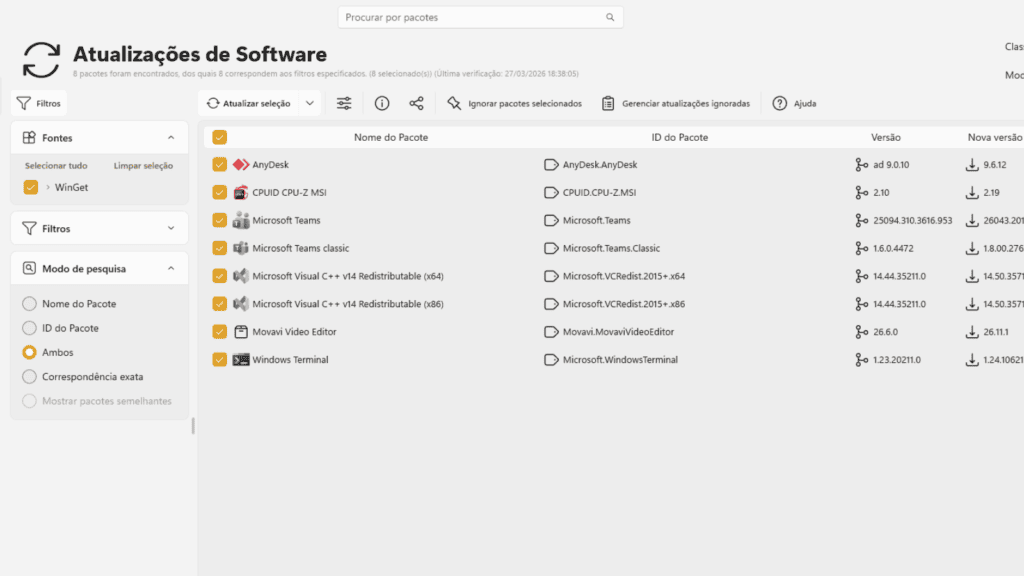The image size is (1024, 576).
Task: Collapse the Modo de pesquisa panel
Action: coord(171,268)
